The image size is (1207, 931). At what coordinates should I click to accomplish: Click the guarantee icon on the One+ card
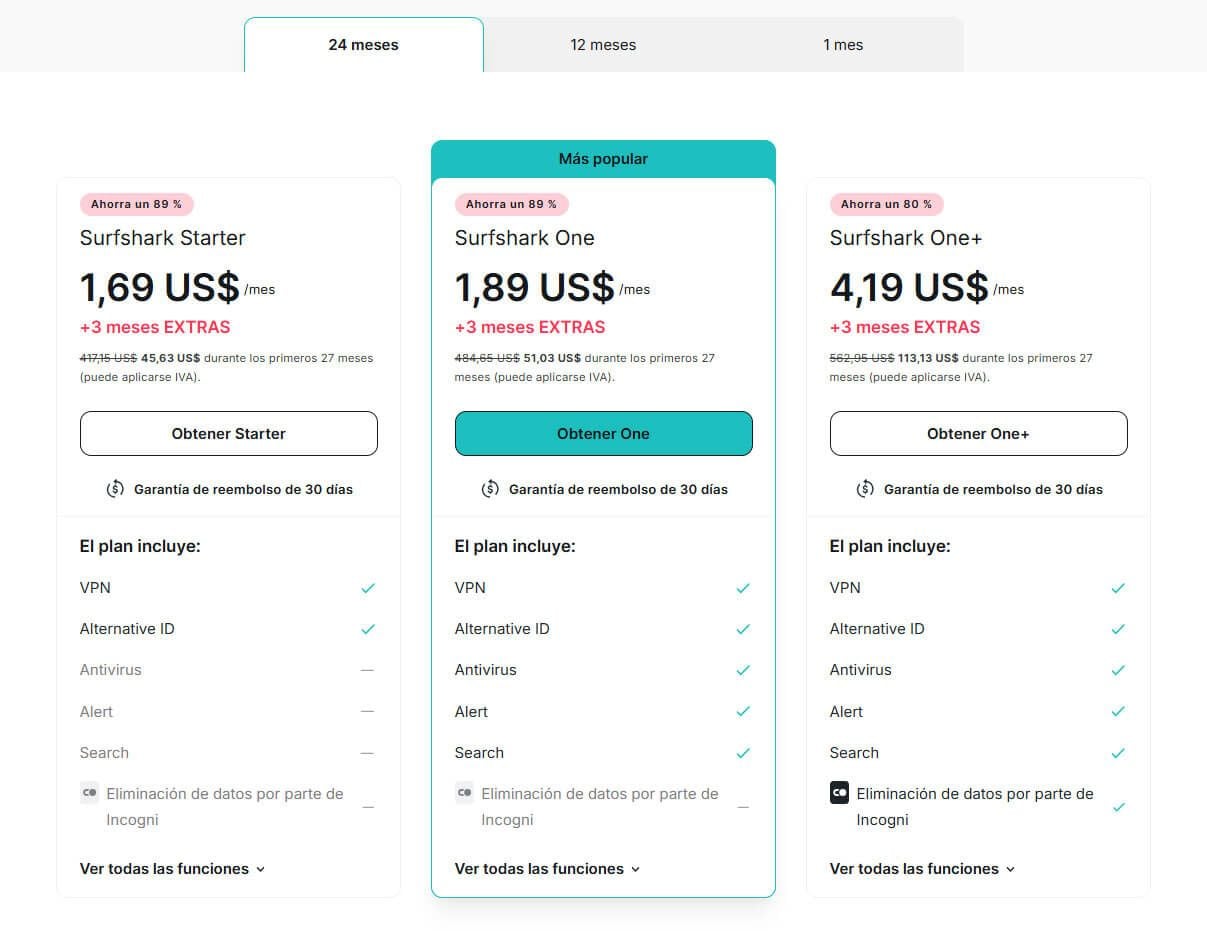point(864,489)
